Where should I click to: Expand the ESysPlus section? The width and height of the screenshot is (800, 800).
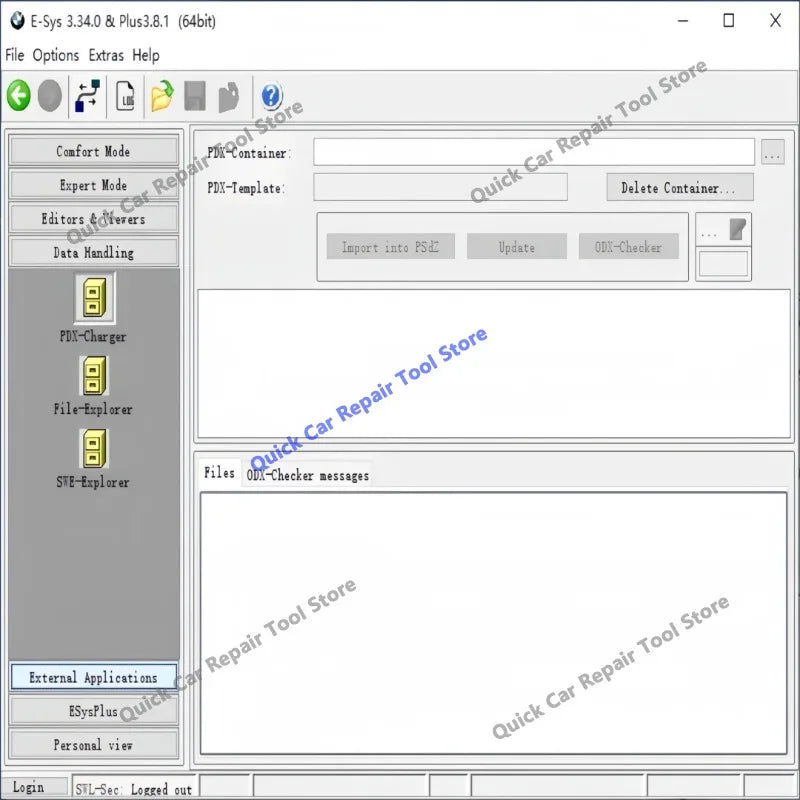tap(93, 711)
